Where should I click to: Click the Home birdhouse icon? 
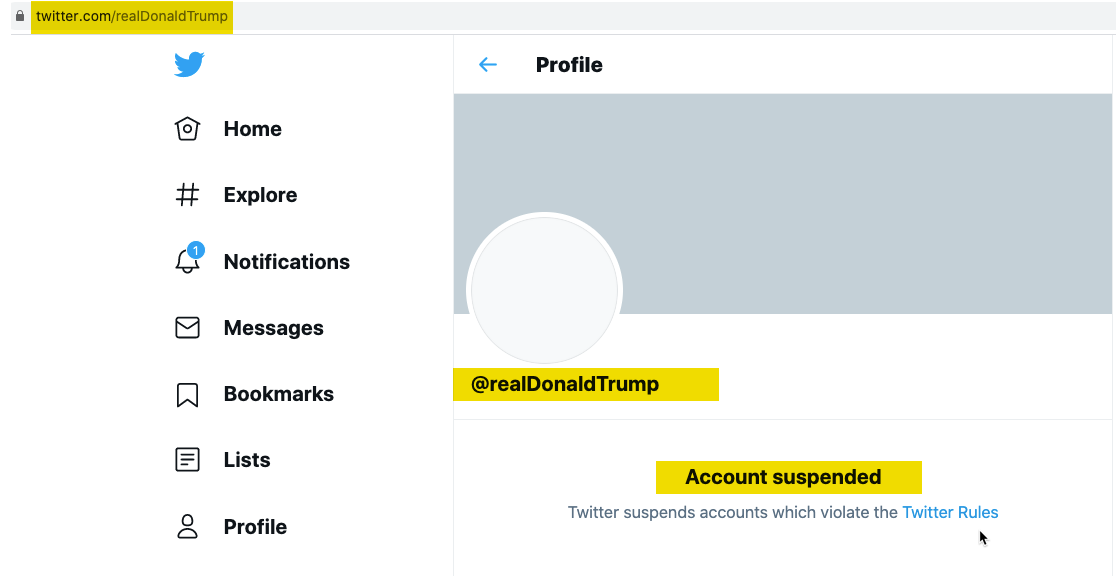tap(187, 129)
